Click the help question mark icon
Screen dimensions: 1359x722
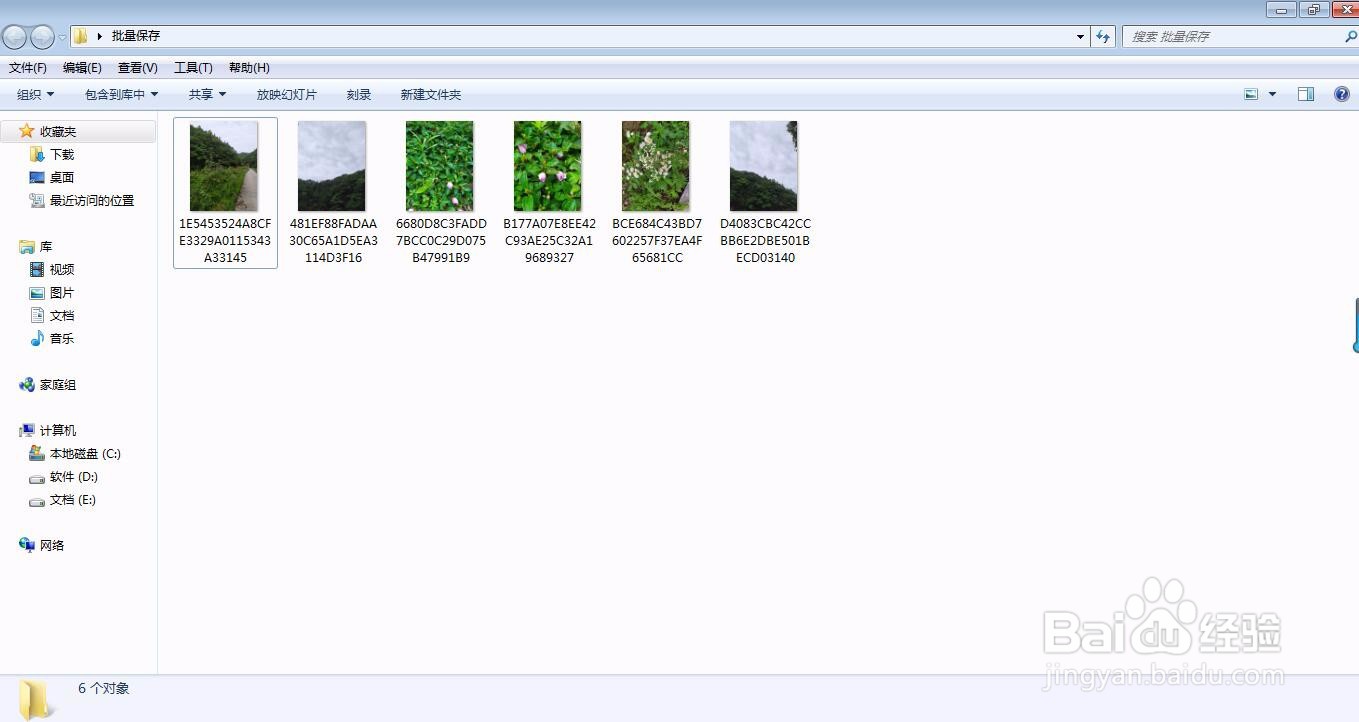pos(1342,94)
